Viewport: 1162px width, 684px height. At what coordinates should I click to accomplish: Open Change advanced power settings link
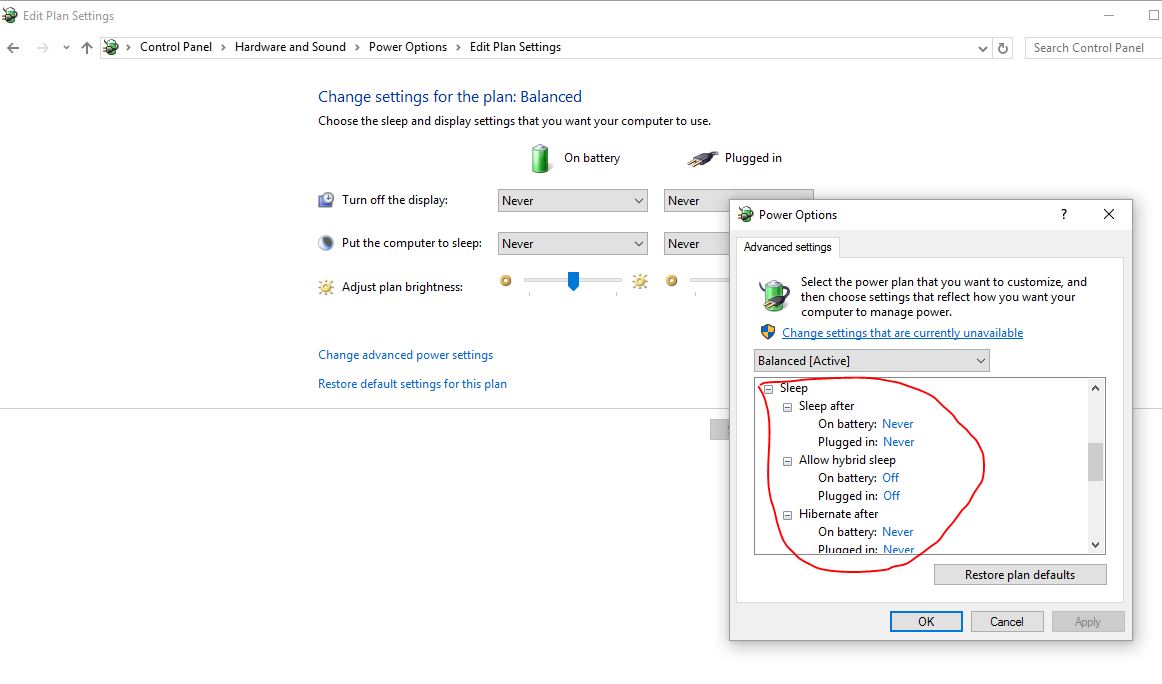point(405,354)
